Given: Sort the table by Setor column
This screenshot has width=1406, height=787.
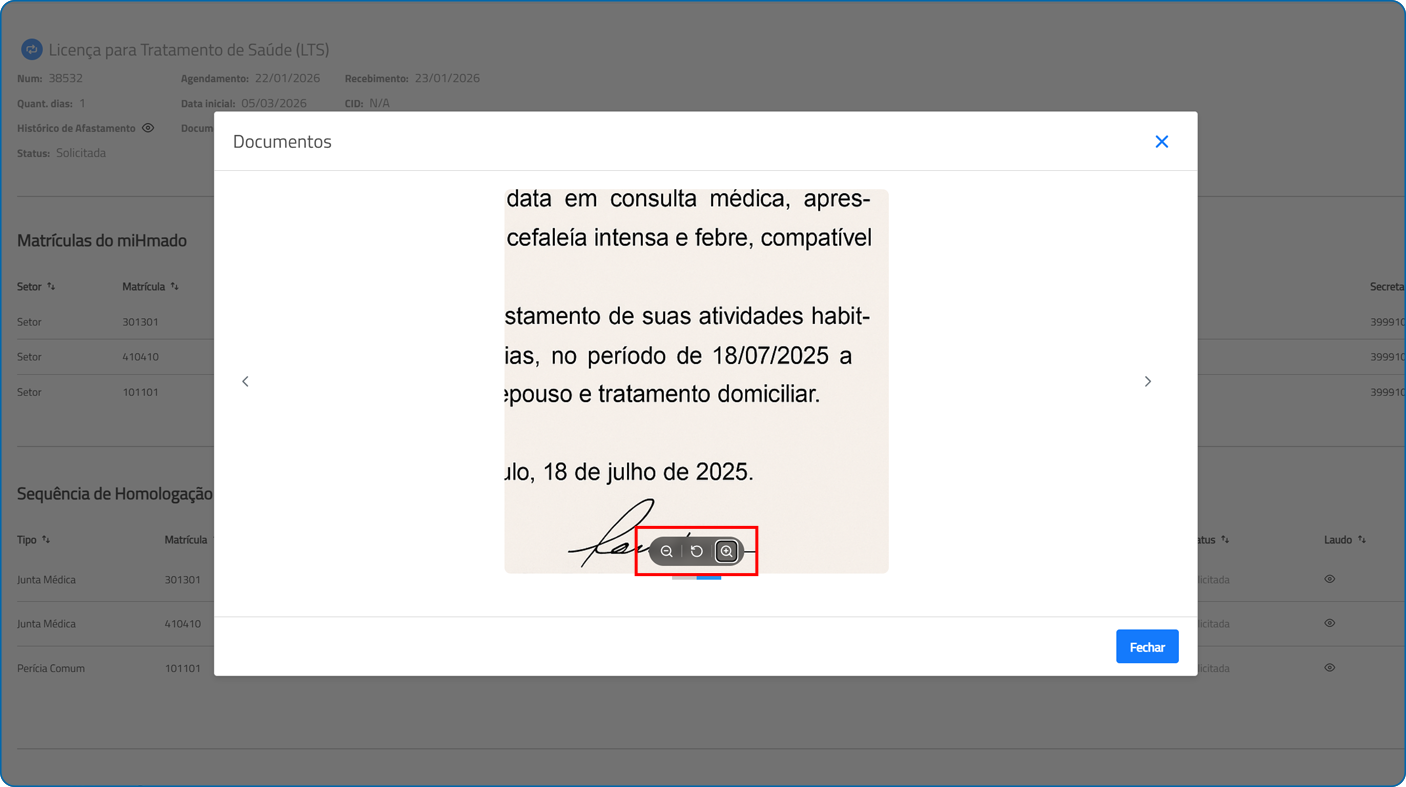Looking at the screenshot, I should (x=51, y=287).
